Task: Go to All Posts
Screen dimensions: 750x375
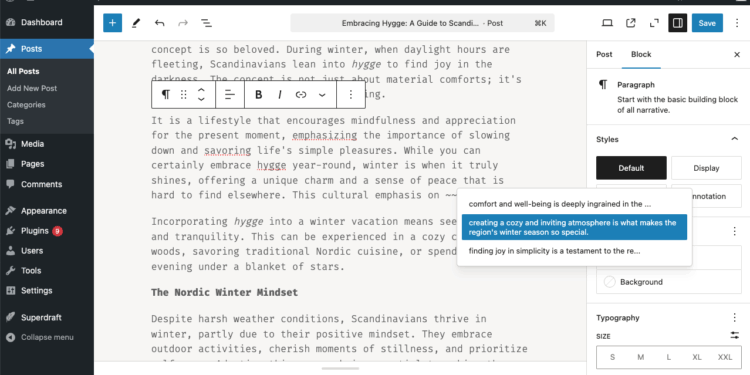Action: [23, 71]
